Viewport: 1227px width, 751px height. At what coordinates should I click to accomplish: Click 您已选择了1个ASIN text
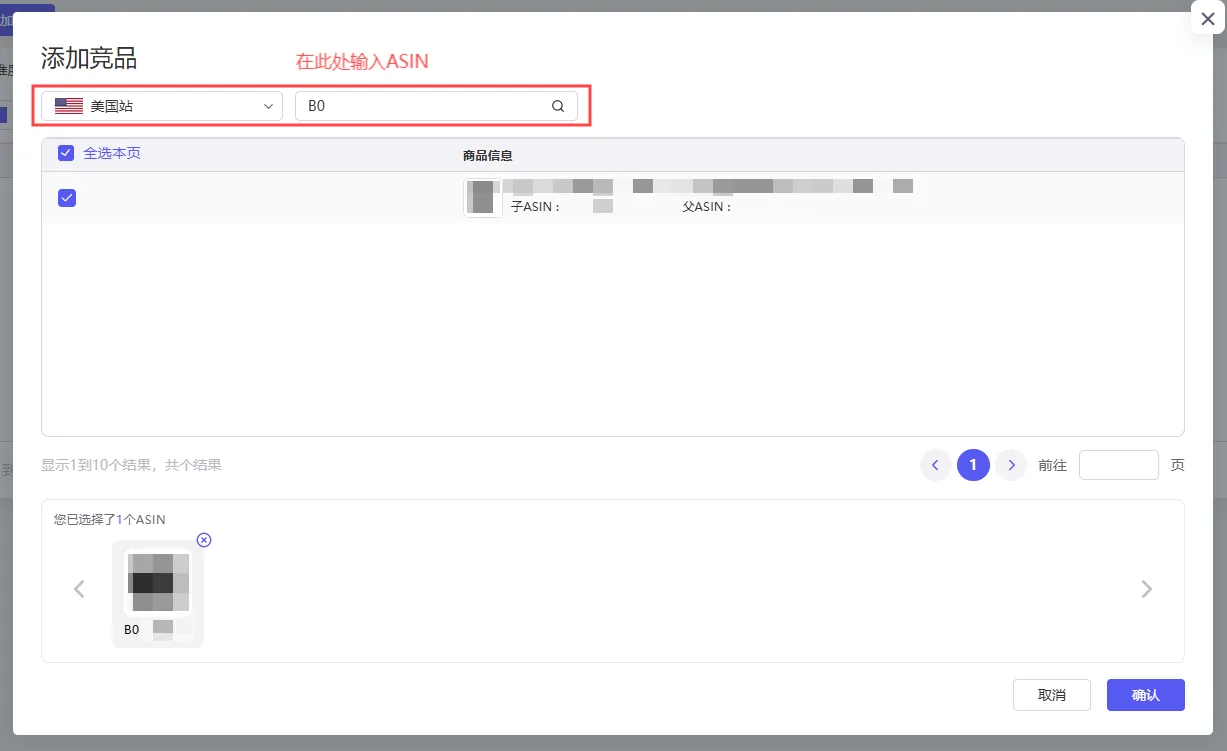[x=110, y=520]
